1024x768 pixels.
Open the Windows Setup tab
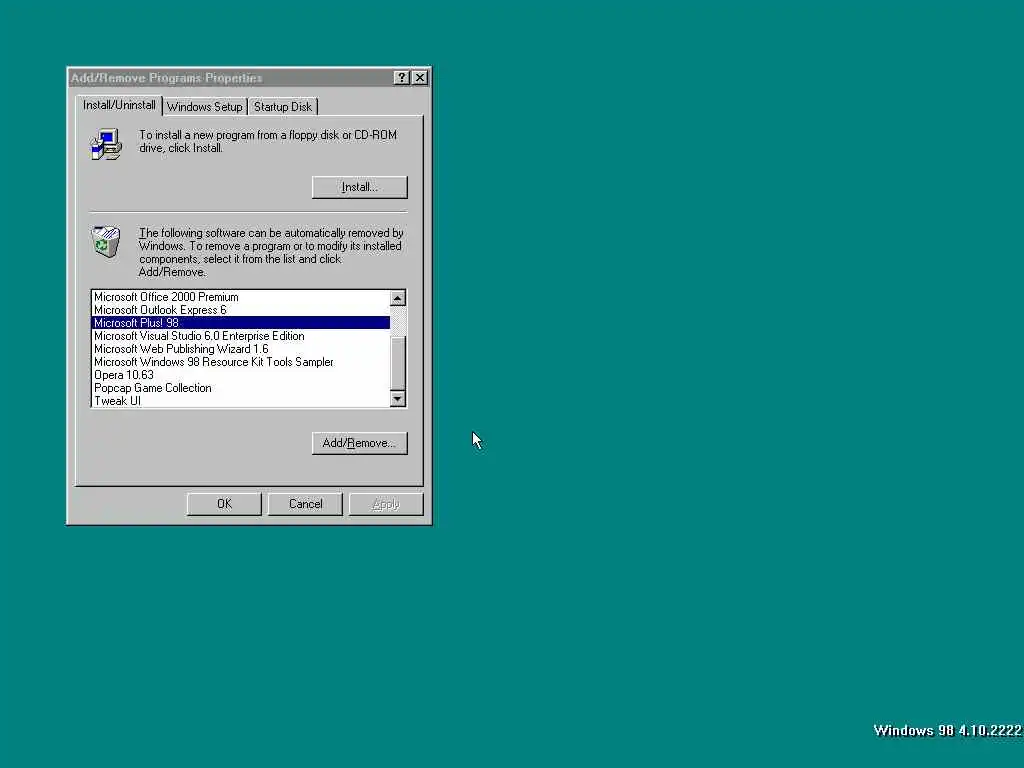coord(204,106)
